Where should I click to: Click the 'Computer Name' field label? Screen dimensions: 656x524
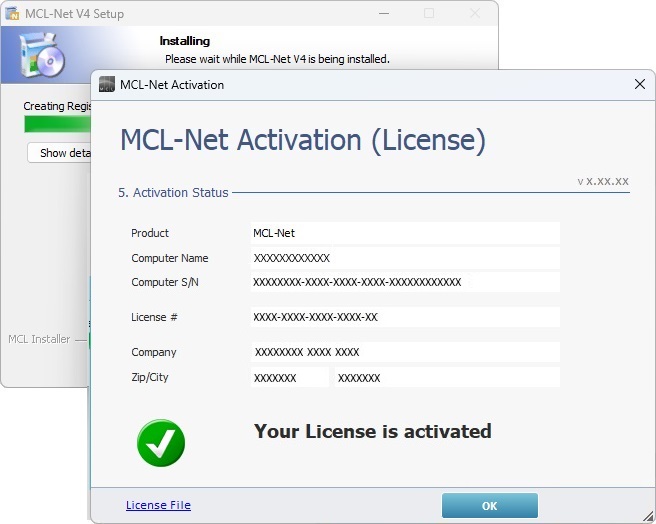point(169,258)
